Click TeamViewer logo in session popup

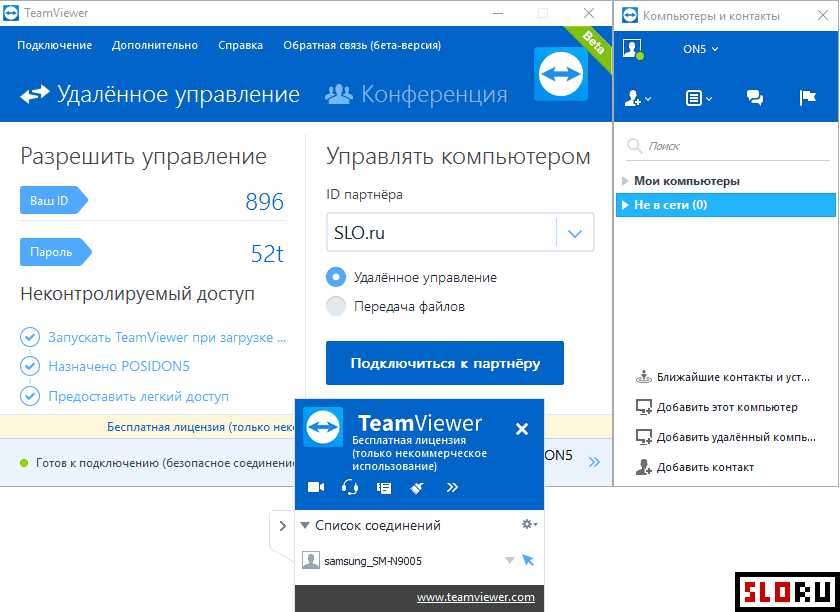point(323,427)
